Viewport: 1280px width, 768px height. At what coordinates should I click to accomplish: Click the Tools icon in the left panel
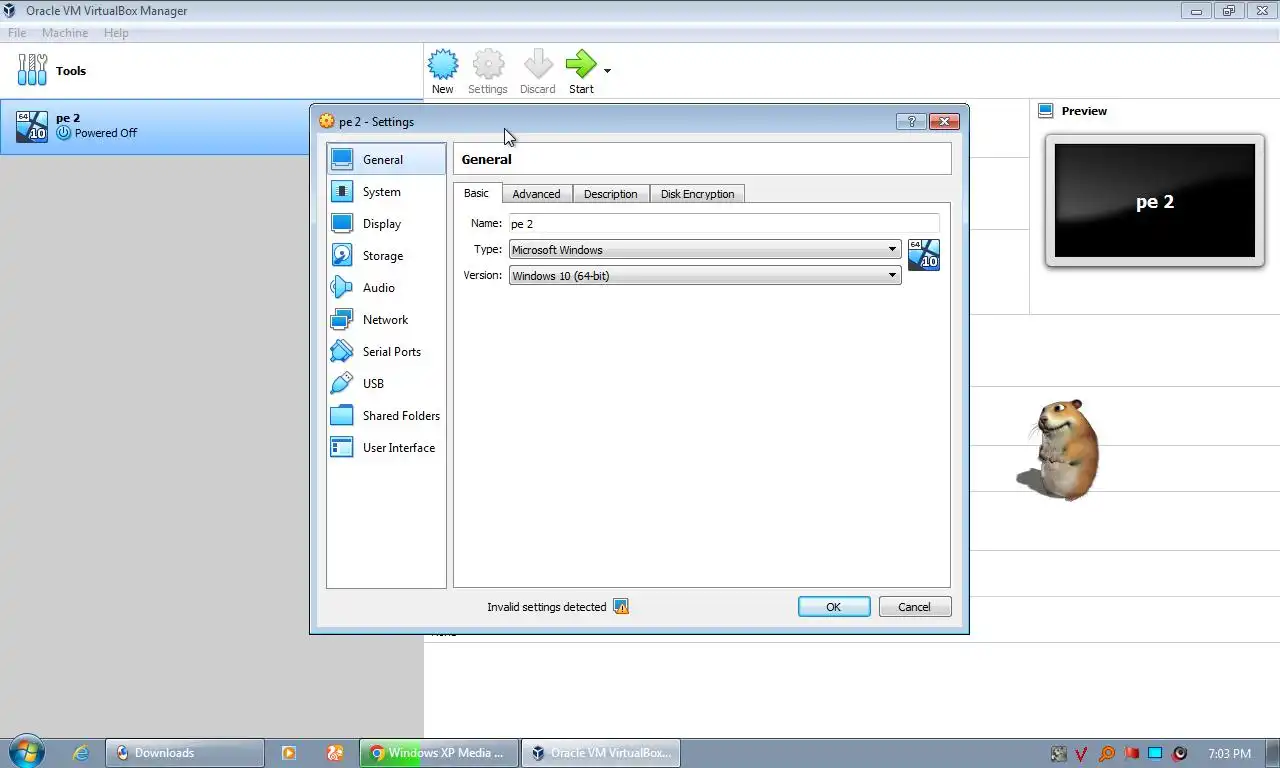click(32, 70)
